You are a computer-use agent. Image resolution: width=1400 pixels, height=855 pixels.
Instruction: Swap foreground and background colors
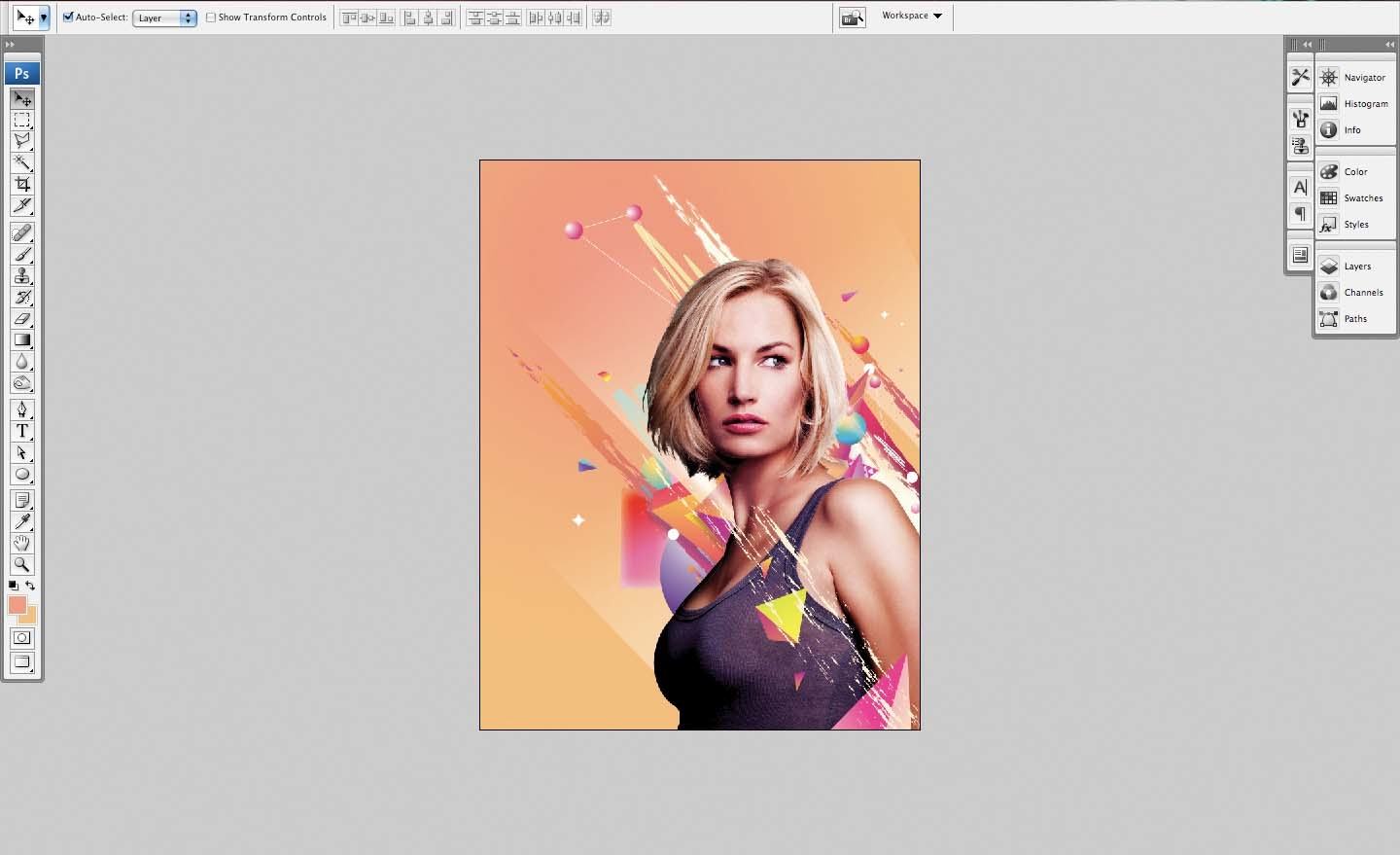tap(30, 586)
